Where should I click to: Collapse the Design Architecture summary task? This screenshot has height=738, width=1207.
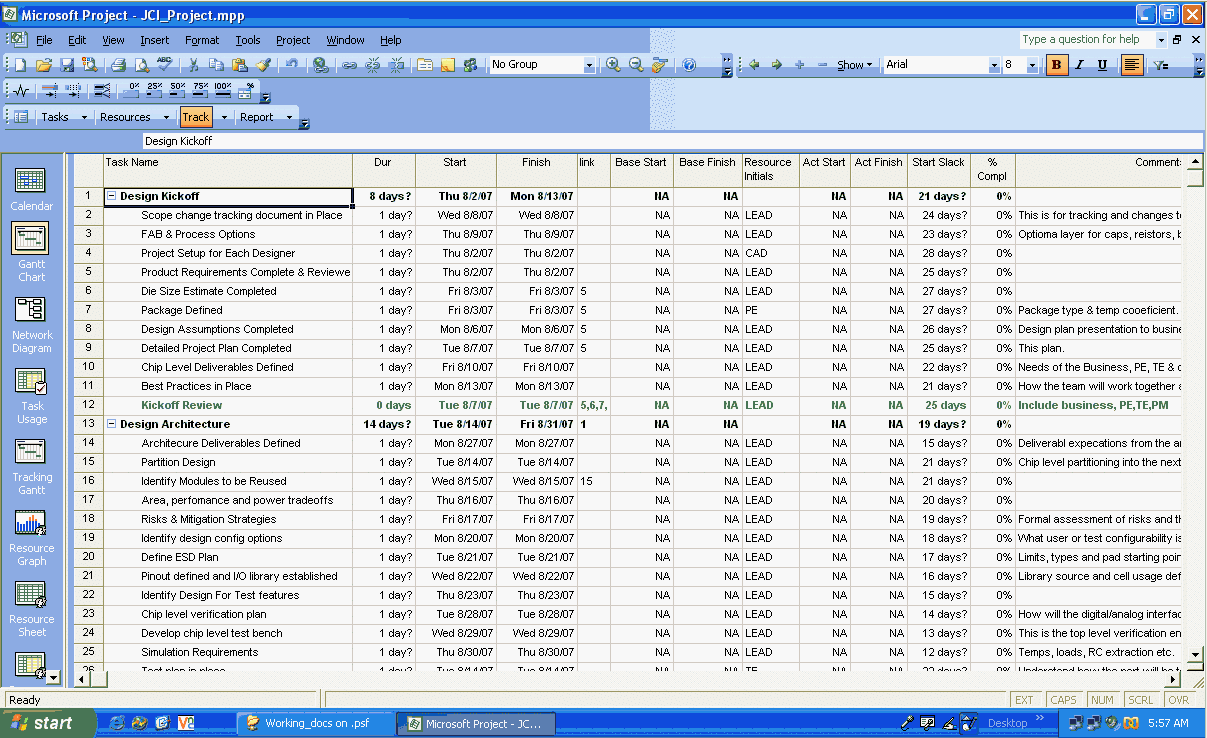click(x=112, y=424)
